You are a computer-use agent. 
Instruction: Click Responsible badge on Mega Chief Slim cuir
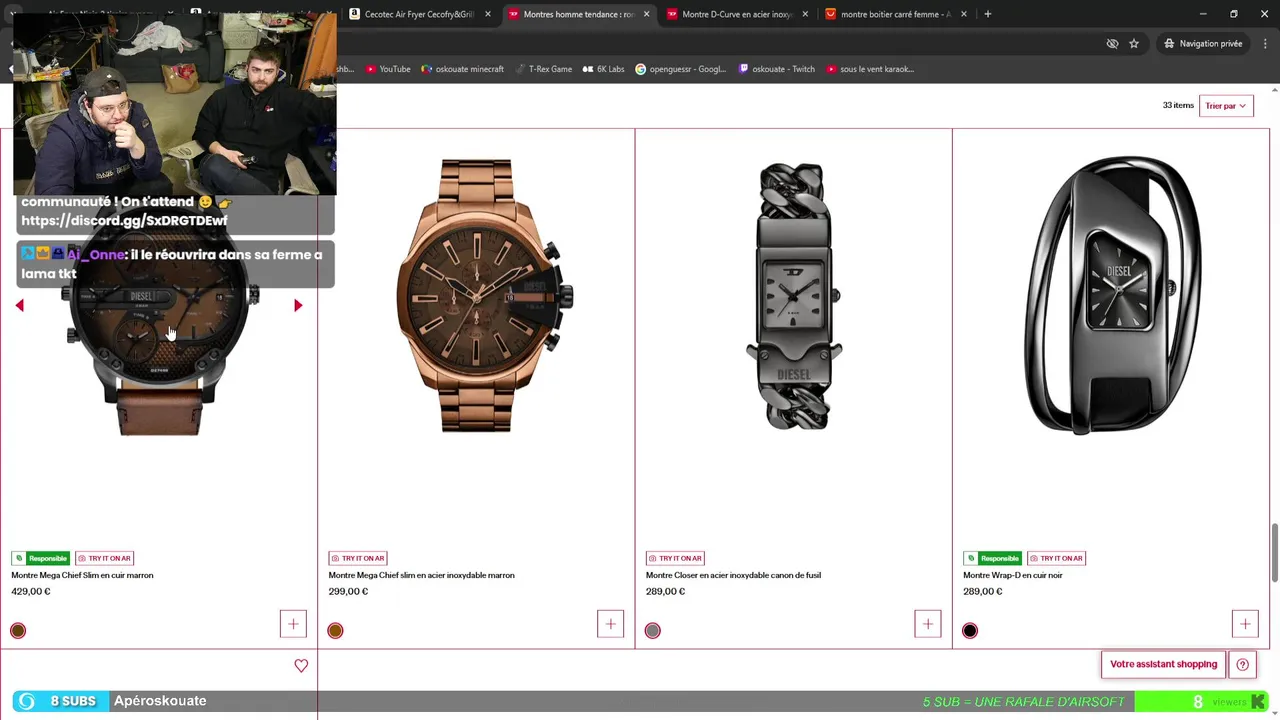point(41,558)
